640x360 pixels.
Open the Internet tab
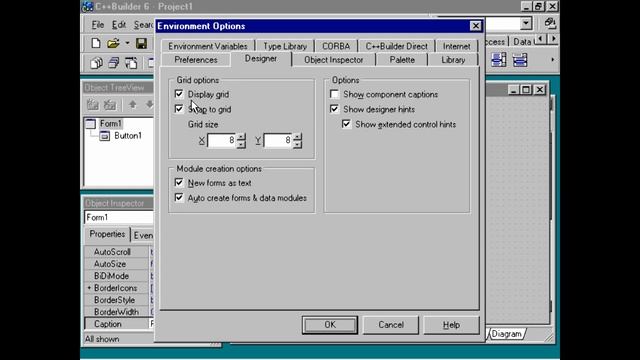pos(457,46)
